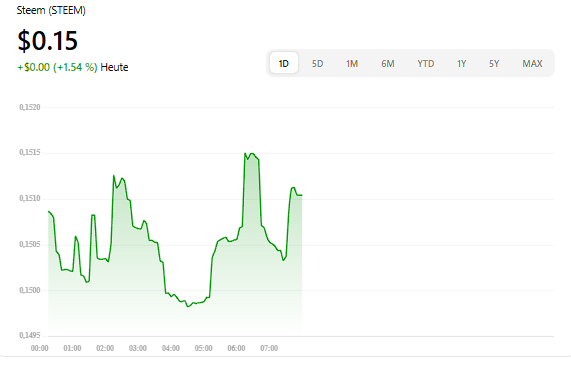Select the 5Y time range

coord(494,64)
